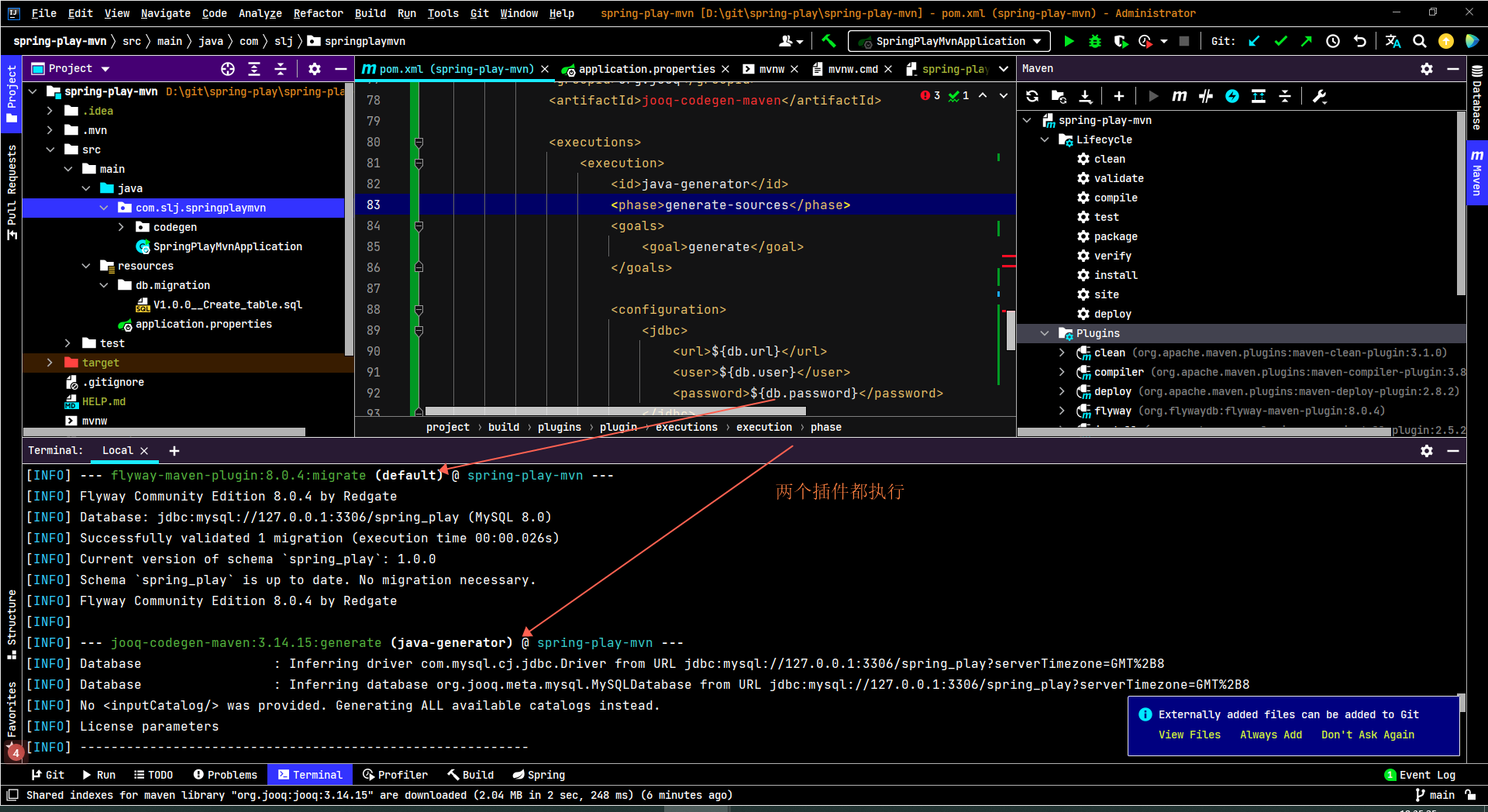Viewport: 1488px width, 812px height.
Task: Execute Maven goal with the m icon
Action: point(1179,96)
